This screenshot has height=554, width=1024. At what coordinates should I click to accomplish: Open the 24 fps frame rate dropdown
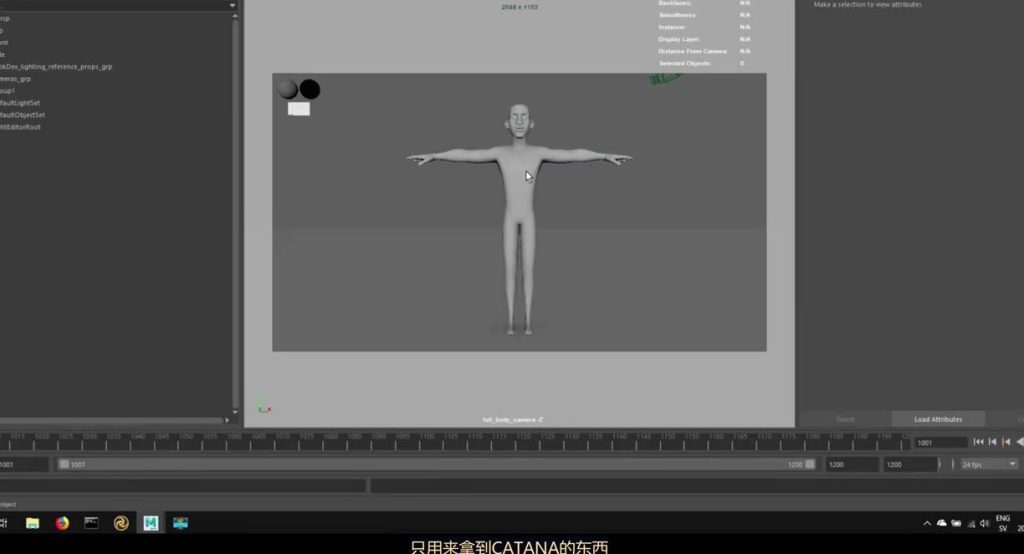pos(988,465)
